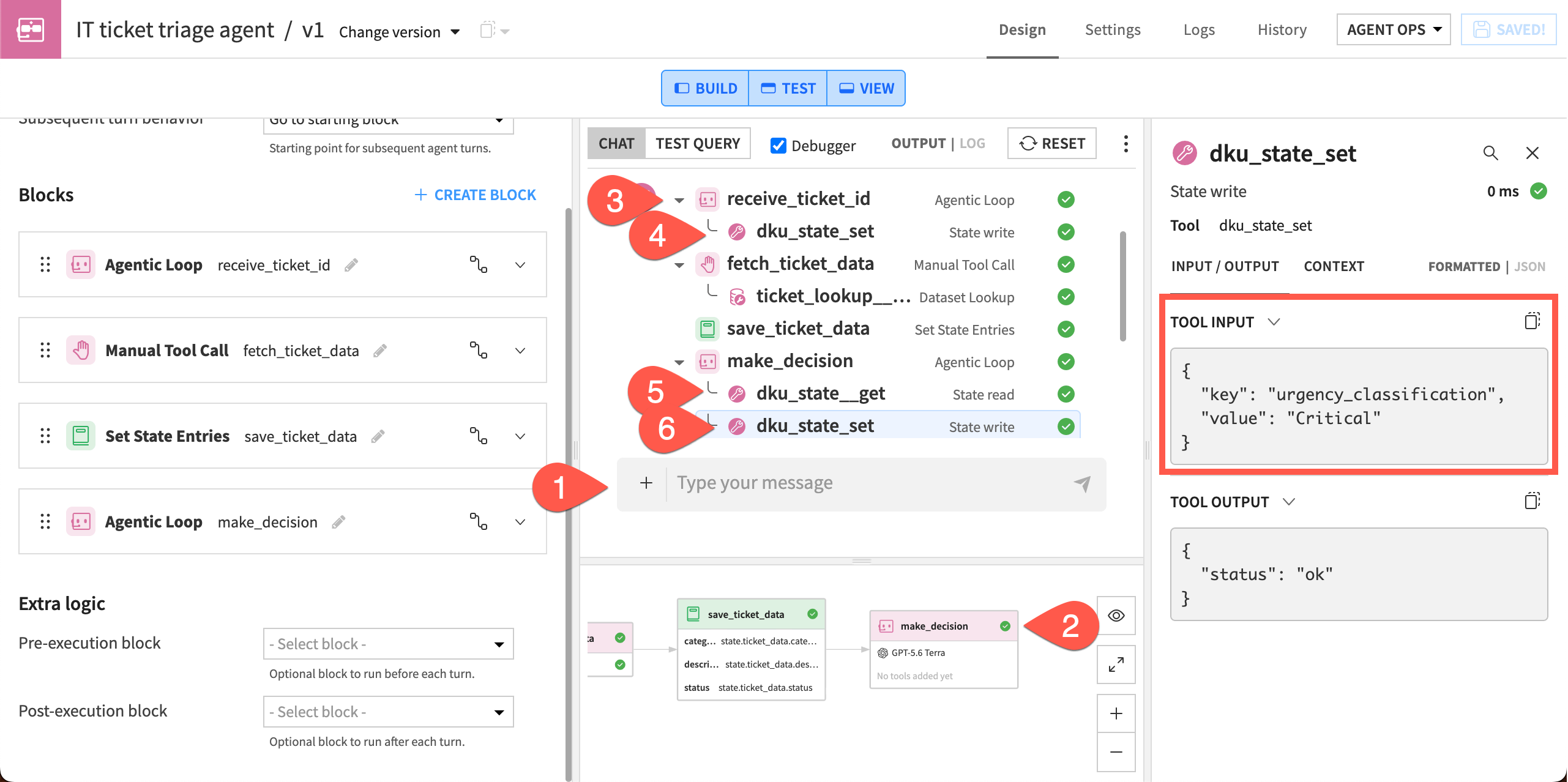Image resolution: width=1568 pixels, height=782 pixels.
Task: Toggle the Debugger checkbox
Action: [x=778, y=146]
